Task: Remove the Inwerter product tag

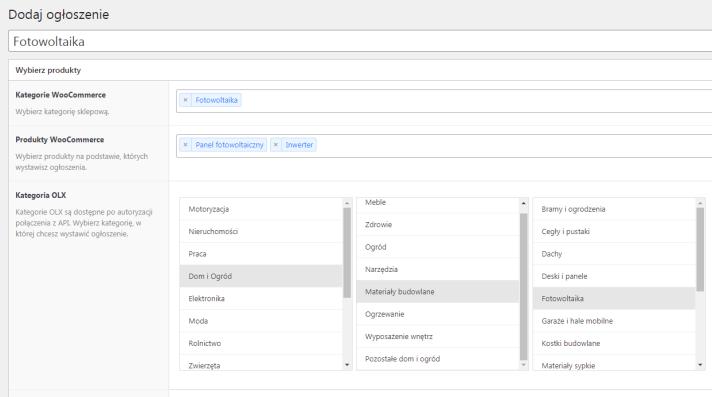Action: click(x=276, y=145)
